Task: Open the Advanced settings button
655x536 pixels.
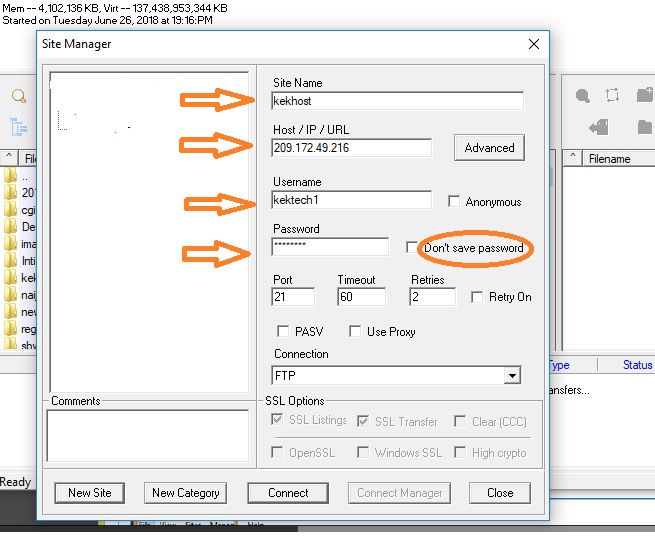Action: 489,148
